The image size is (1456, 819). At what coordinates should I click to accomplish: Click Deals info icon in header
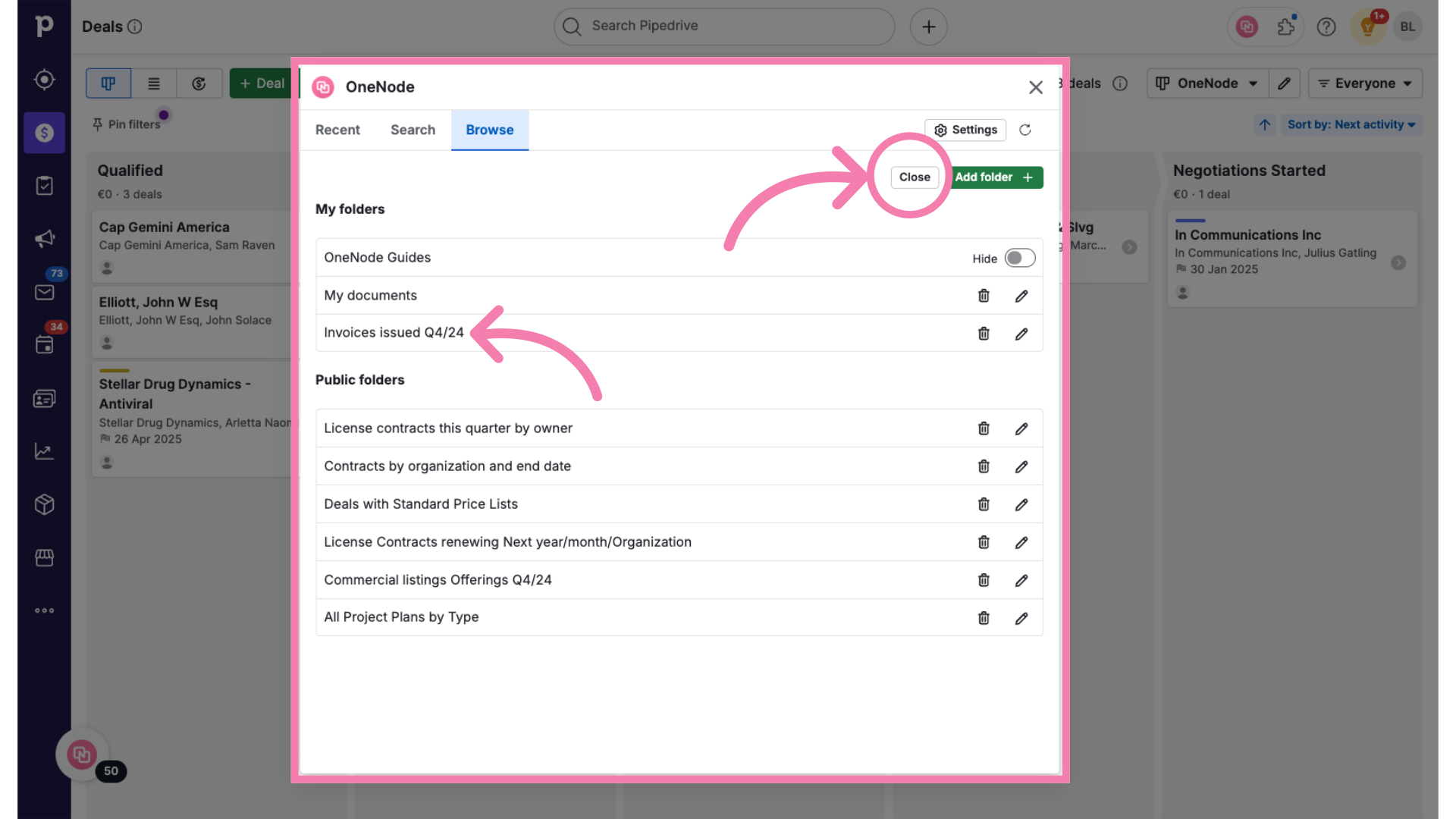coord(134,27)
